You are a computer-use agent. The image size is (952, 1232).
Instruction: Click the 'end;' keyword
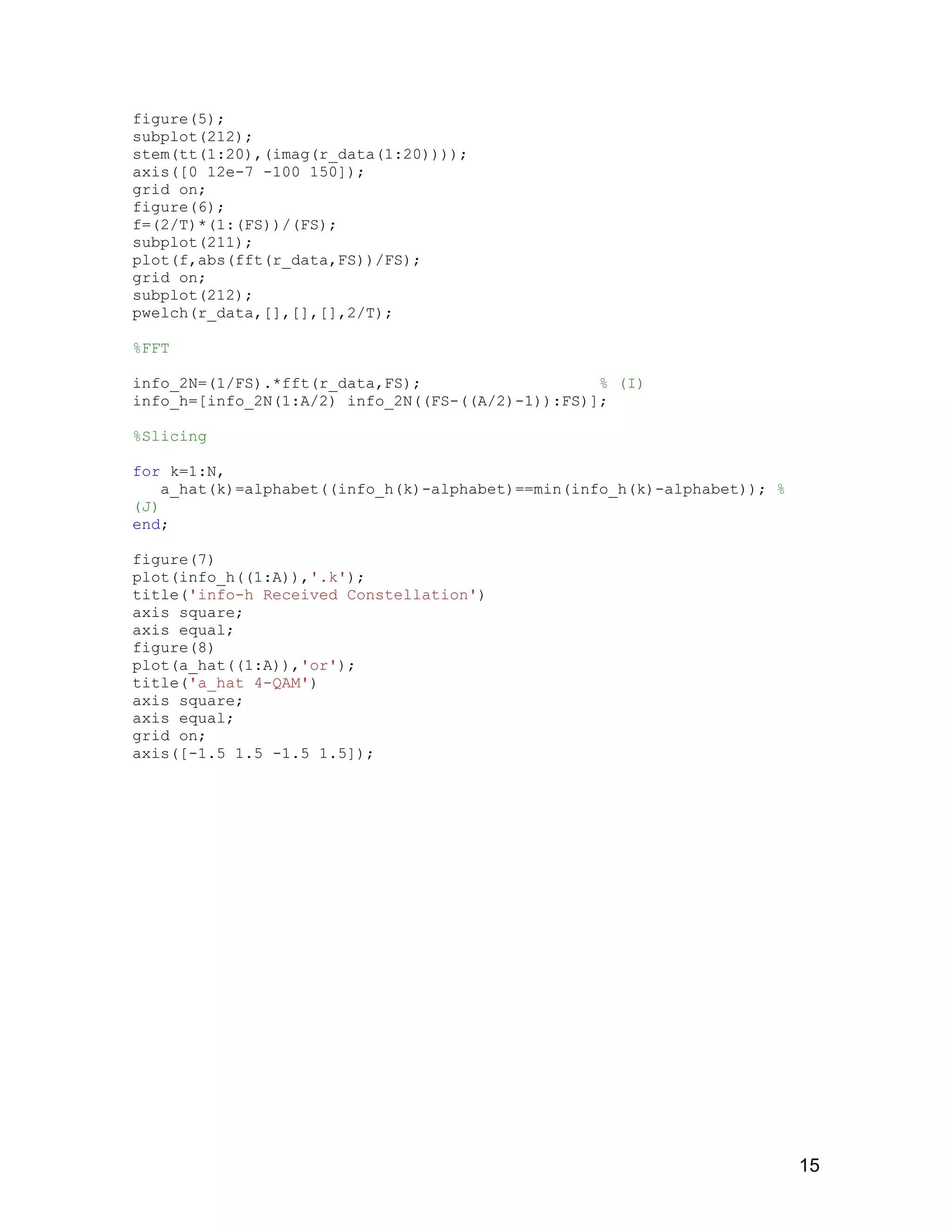coord(150,524)
